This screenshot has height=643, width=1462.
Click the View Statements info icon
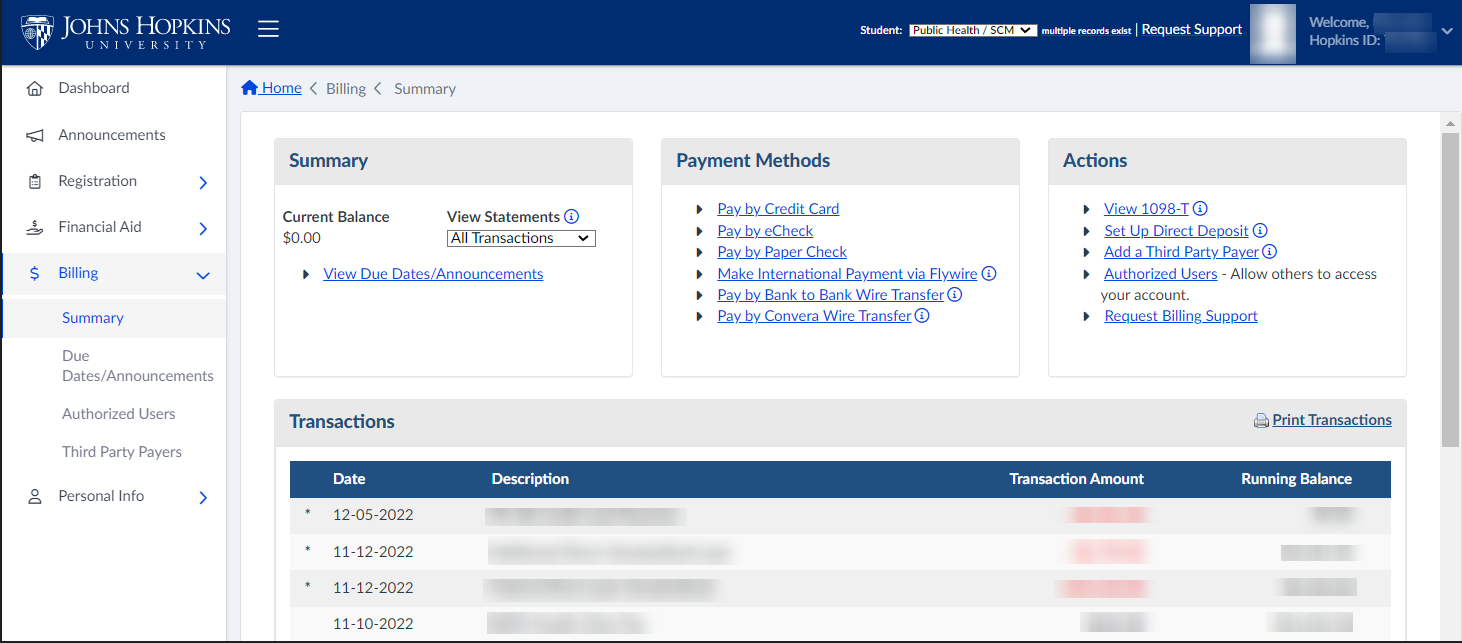[572, 216]
